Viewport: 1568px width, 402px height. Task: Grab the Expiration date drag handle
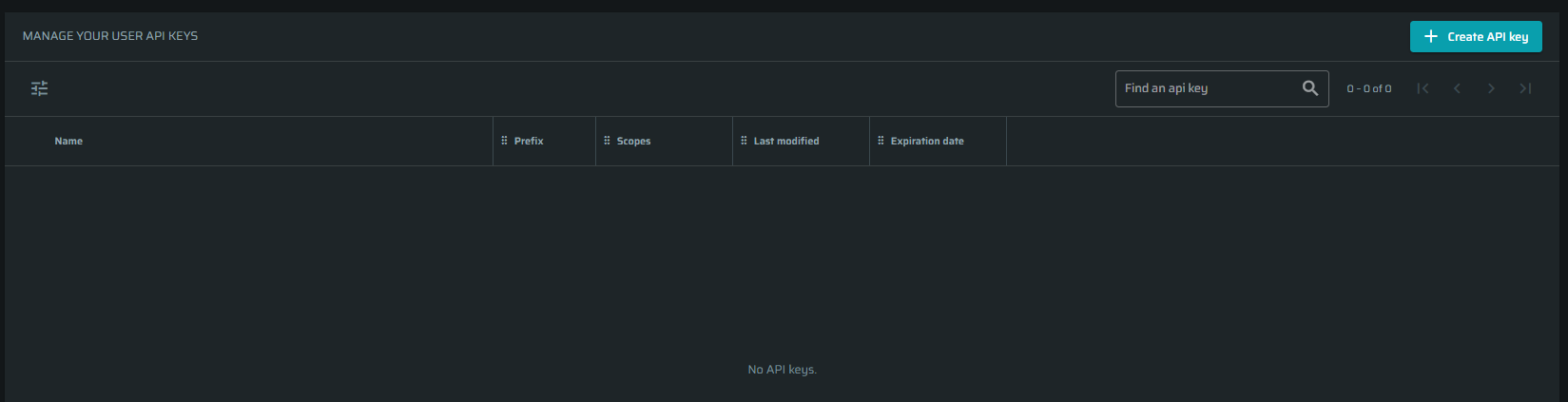pos(881,141)
